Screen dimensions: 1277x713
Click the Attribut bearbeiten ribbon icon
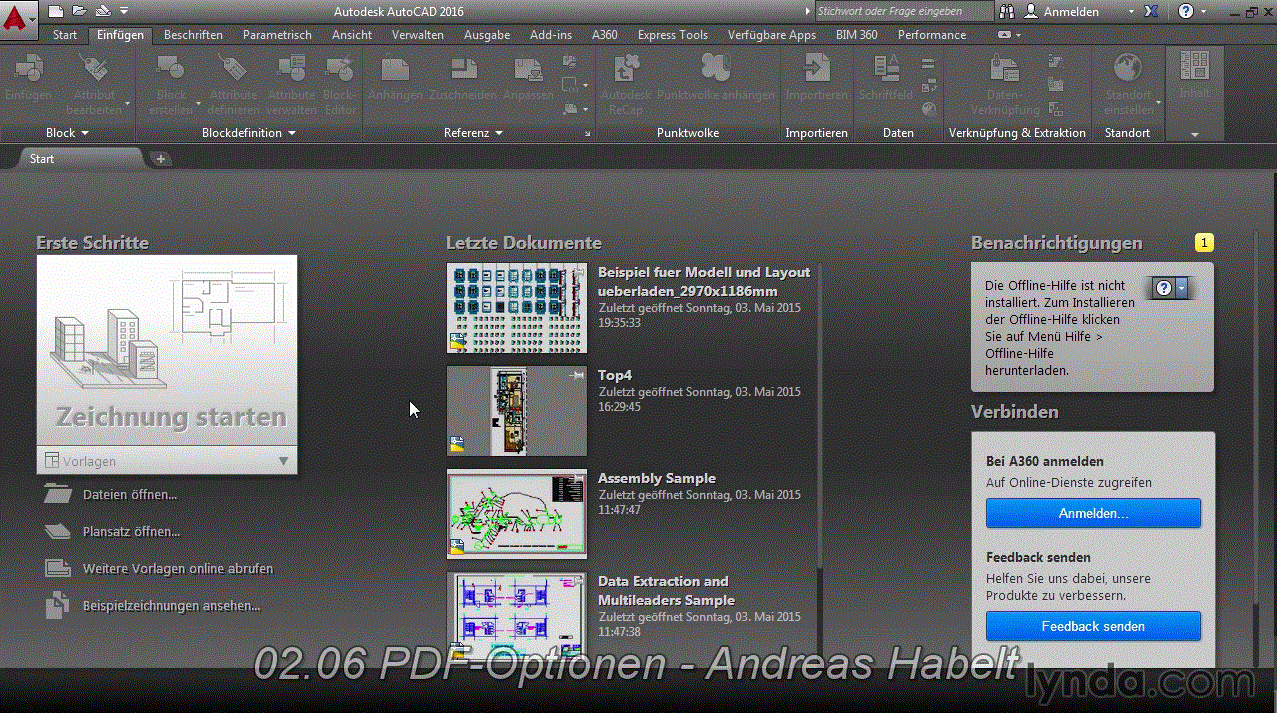point(94,69)
